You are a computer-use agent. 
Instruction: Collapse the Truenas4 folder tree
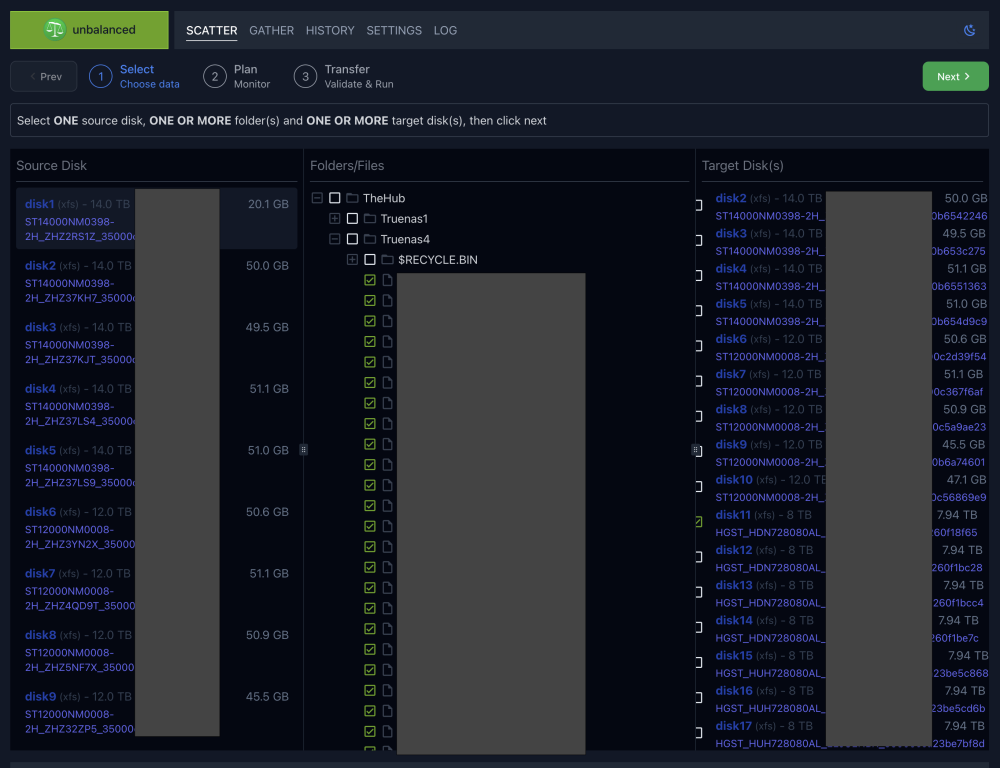click(x=334, y=239)
